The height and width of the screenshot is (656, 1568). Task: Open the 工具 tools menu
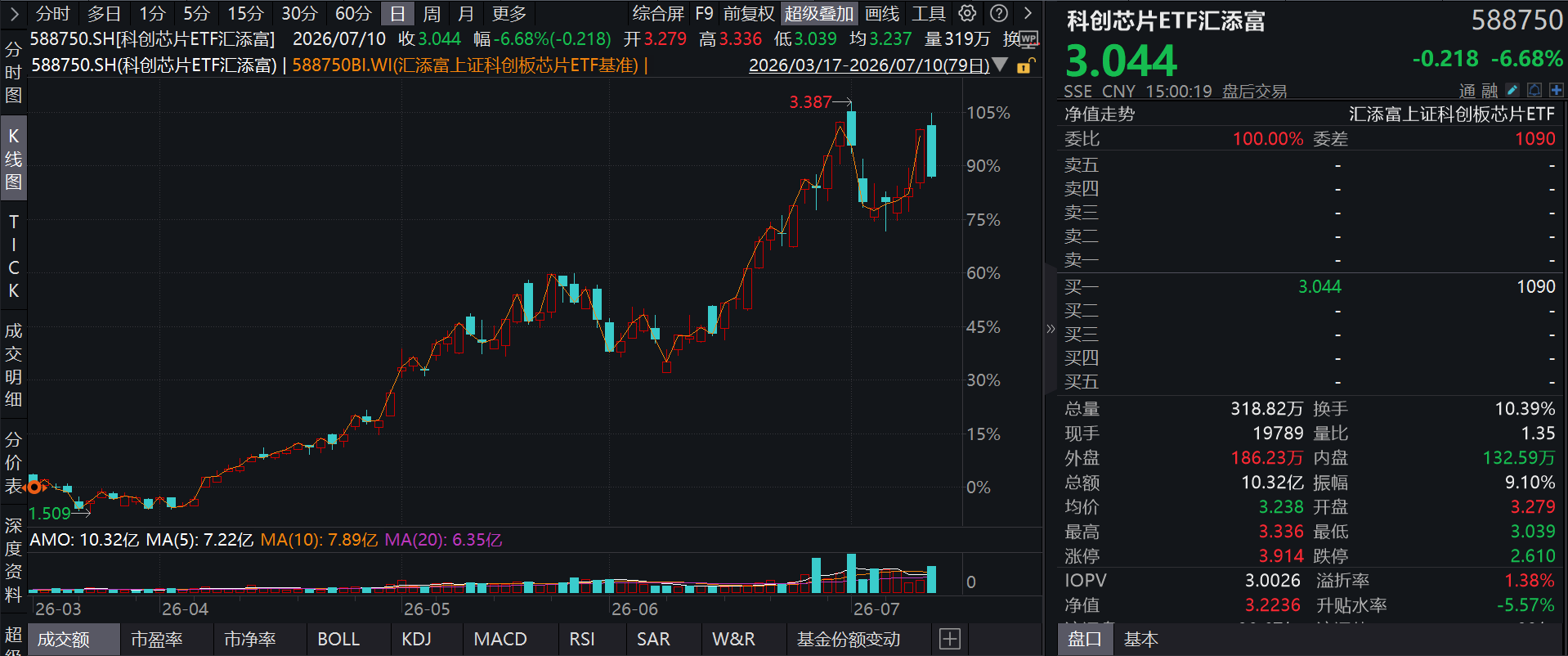929,13
